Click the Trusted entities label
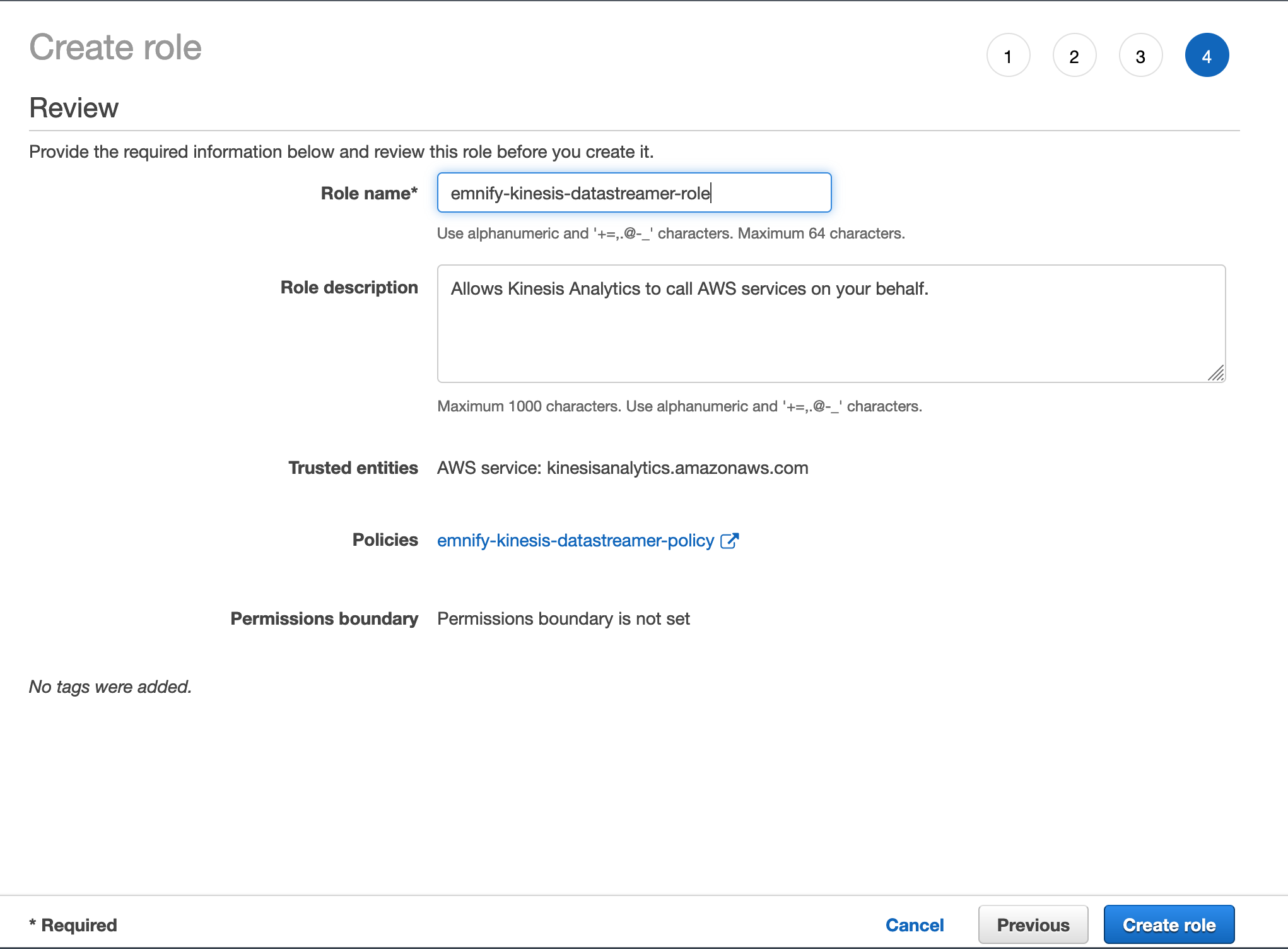The image size is (1288, 949). pos(353,468)
